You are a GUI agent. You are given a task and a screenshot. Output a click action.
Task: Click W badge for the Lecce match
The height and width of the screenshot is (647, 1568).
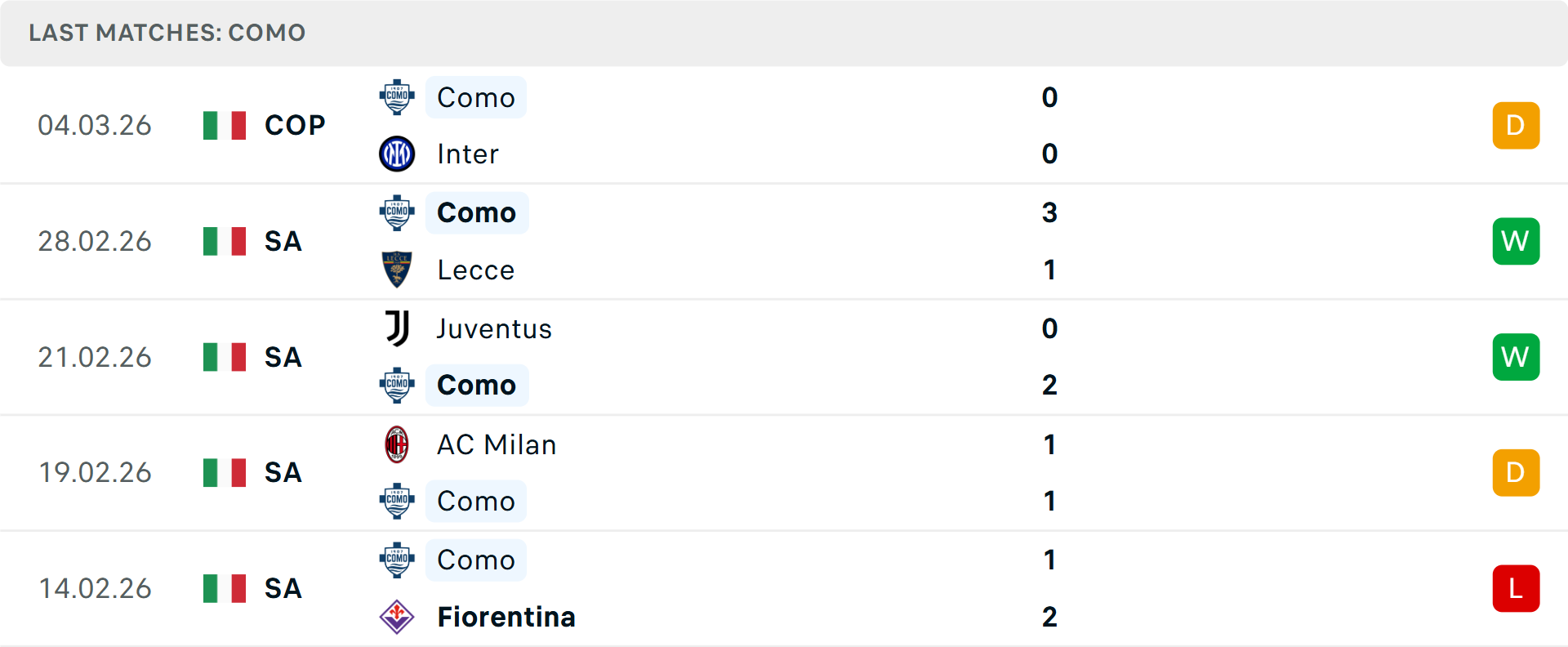(1516, 241)
